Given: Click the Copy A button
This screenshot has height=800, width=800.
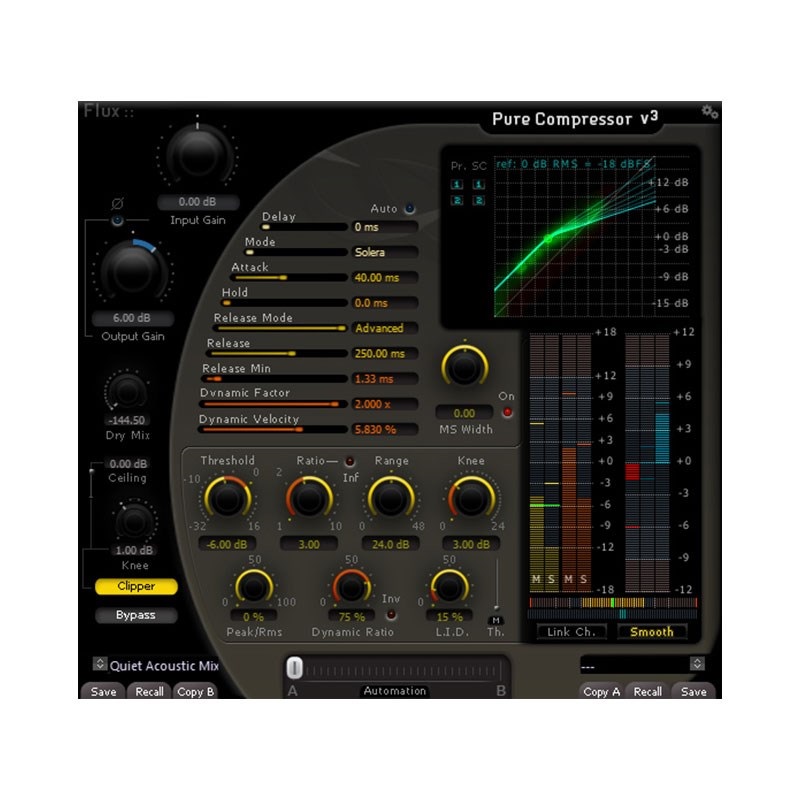Looking at the screenshot, I should pos(602,691).
